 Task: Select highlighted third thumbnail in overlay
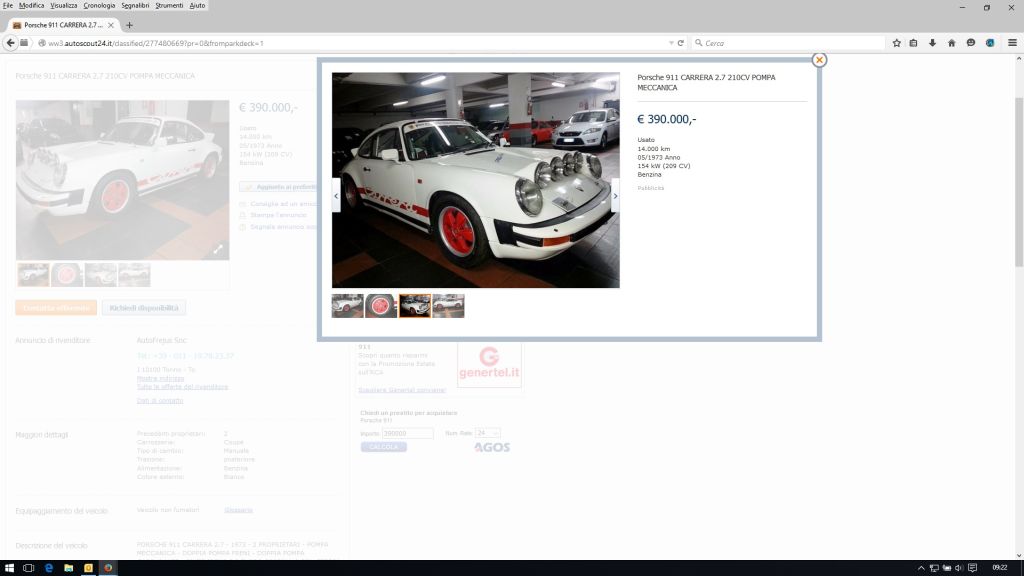click(x=415, y=306)
